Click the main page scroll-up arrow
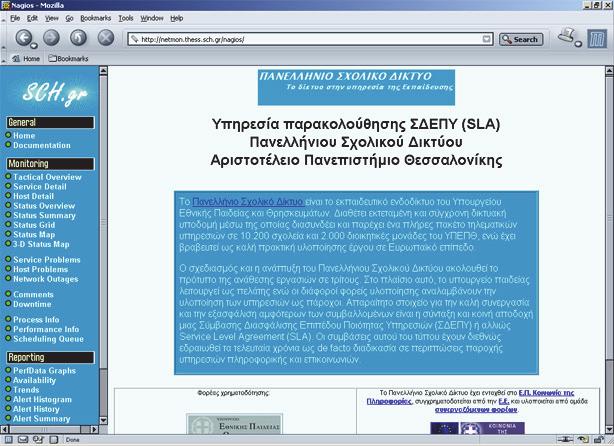Image resolution: width=614 pixels, height=446 pixels. click(x=609, y=71)
